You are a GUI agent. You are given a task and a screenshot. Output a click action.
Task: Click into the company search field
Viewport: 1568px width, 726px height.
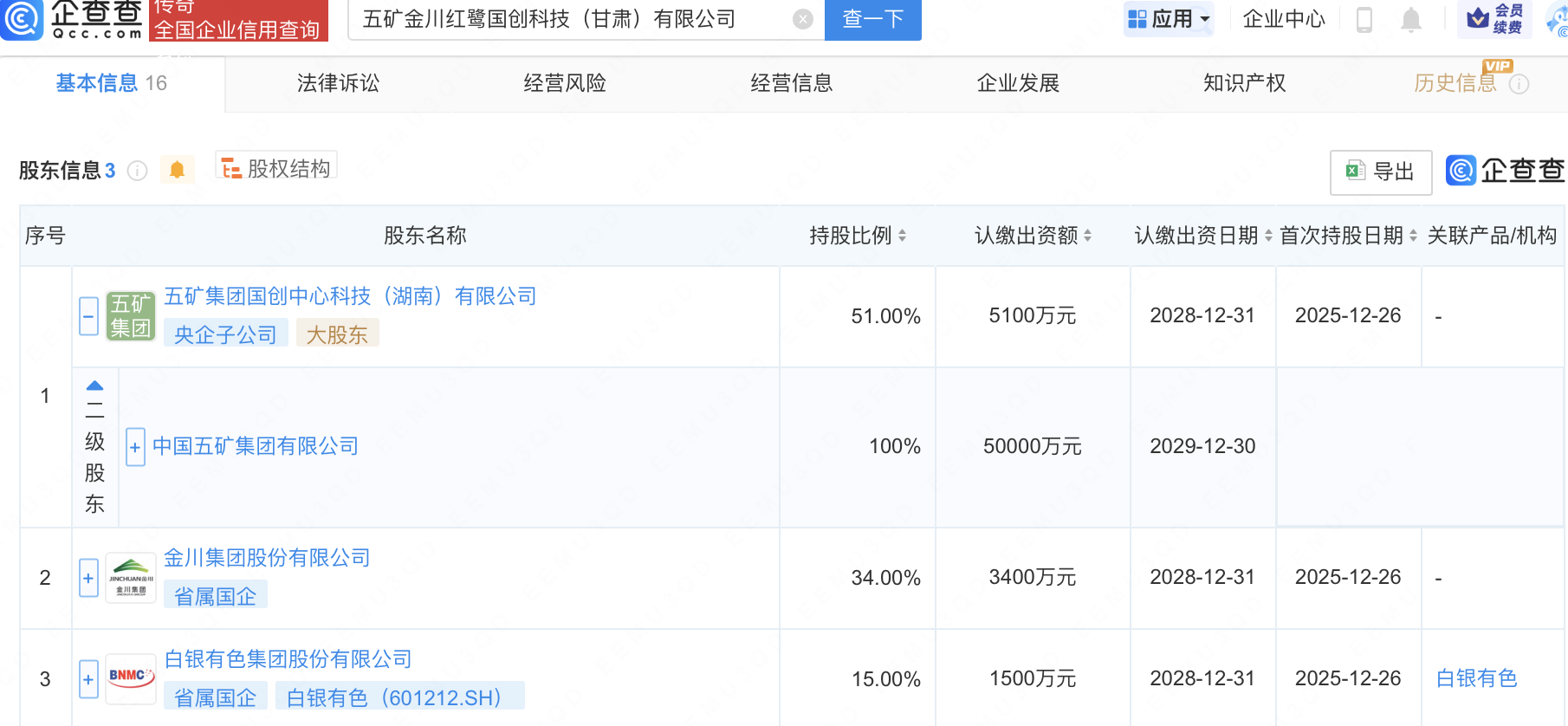572,19
